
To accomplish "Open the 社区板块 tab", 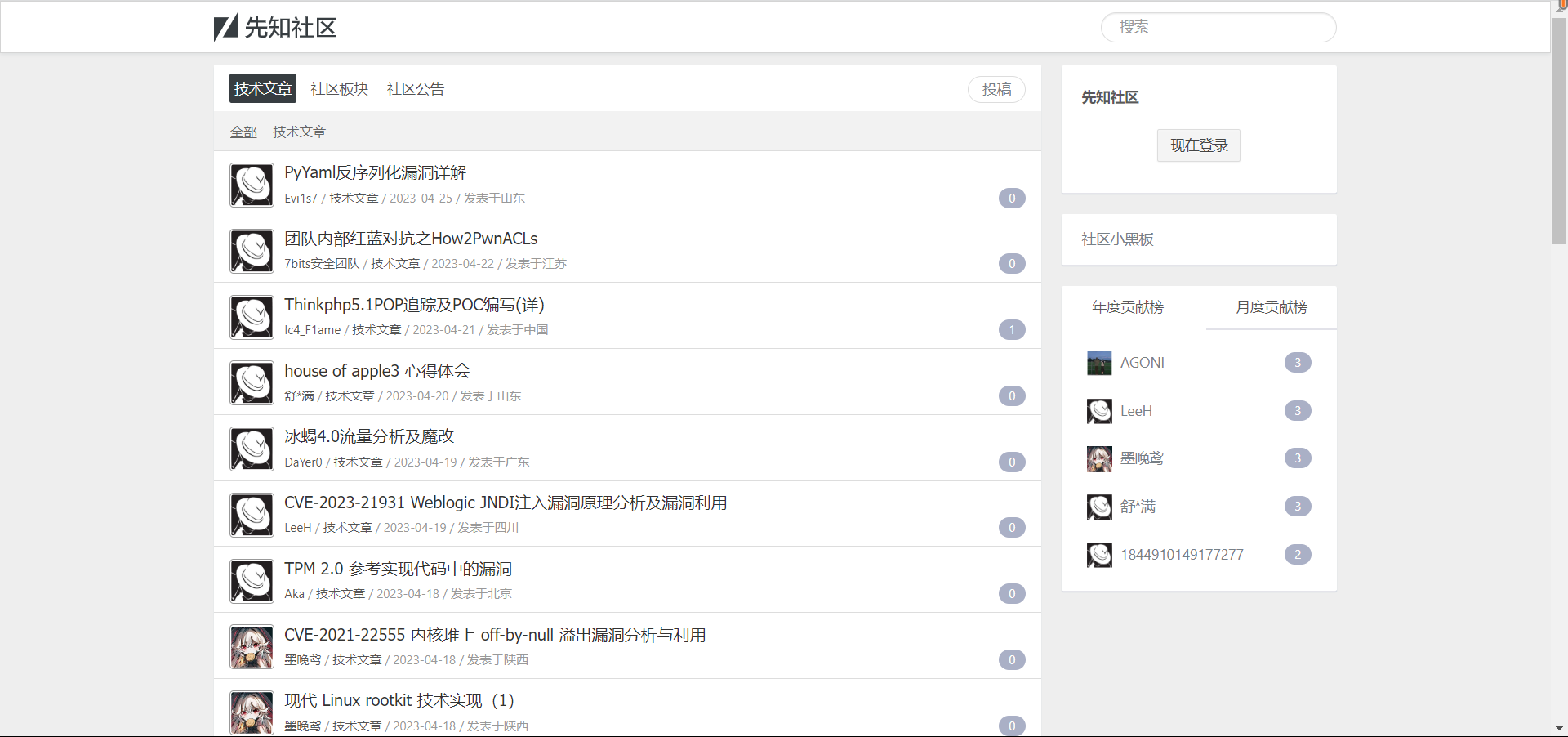I will tap(339, 89).
